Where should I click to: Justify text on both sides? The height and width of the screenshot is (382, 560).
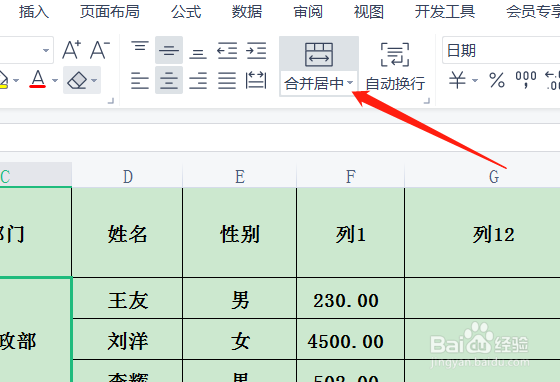(x=227, y=80)
